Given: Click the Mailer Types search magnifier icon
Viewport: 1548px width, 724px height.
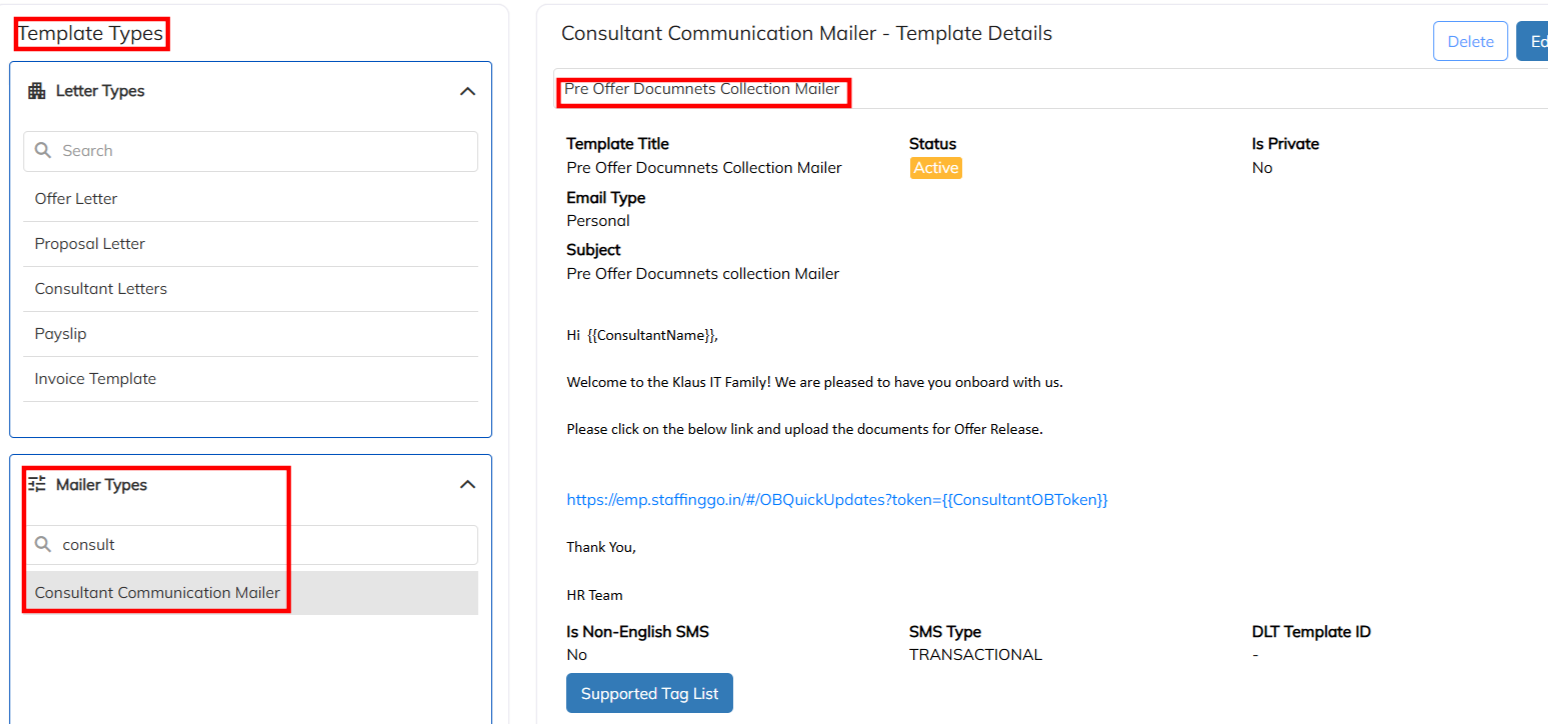Looking at the screenshot, I should [42, 545].
